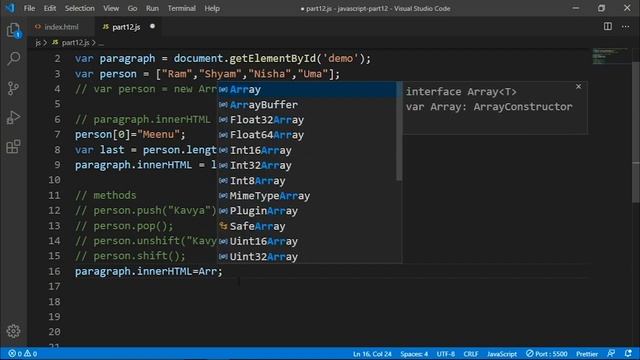
Task: Click the code minimap
Action: click(611, 56)
